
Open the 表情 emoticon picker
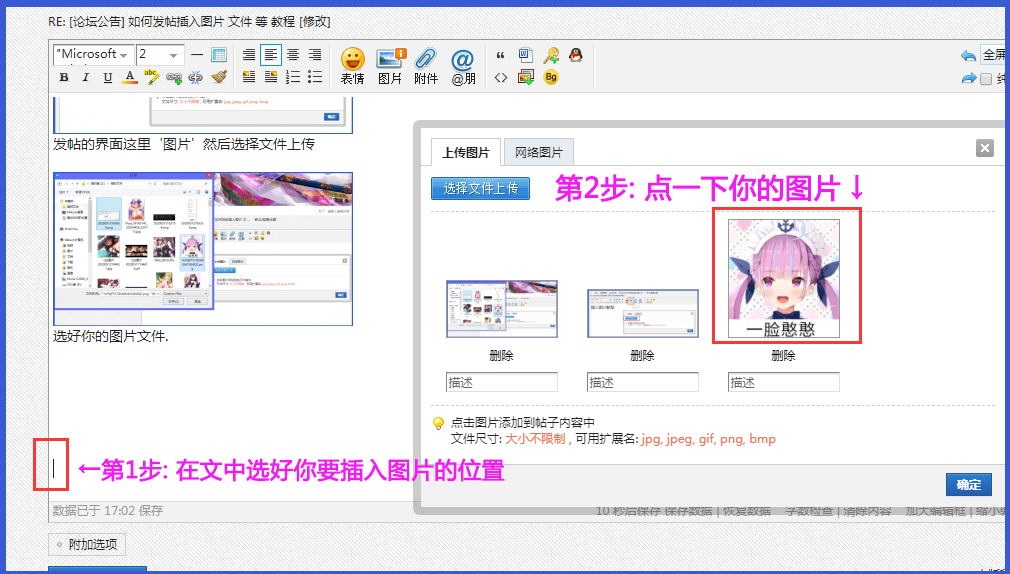(352, 66)
